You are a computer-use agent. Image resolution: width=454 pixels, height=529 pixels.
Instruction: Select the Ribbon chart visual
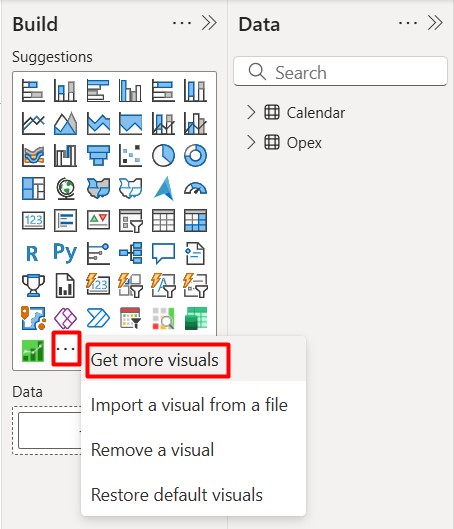[33, 156]
